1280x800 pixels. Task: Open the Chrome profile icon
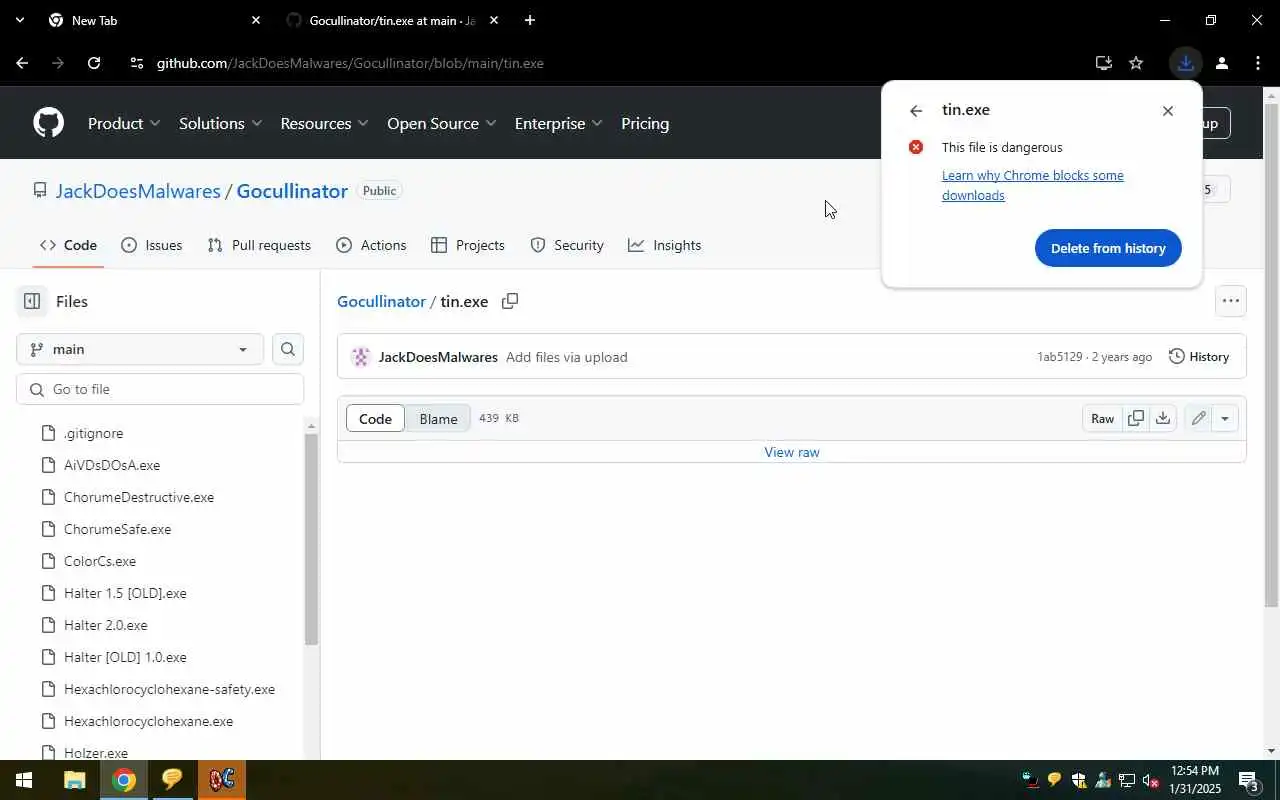pyautogui.click(x=1221, y=63)
